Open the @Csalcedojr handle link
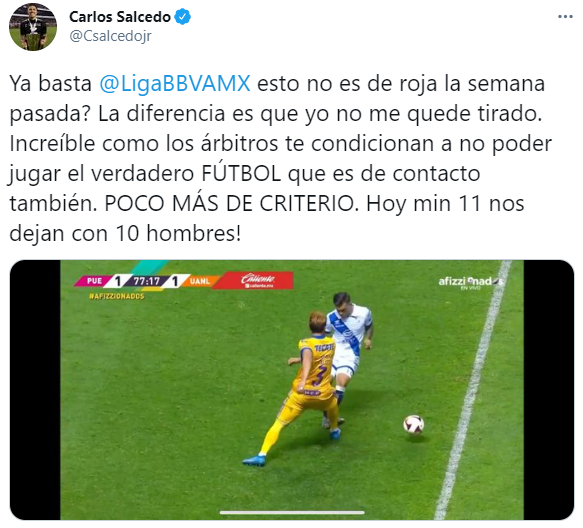583x528 pixels. click(110, 36)
